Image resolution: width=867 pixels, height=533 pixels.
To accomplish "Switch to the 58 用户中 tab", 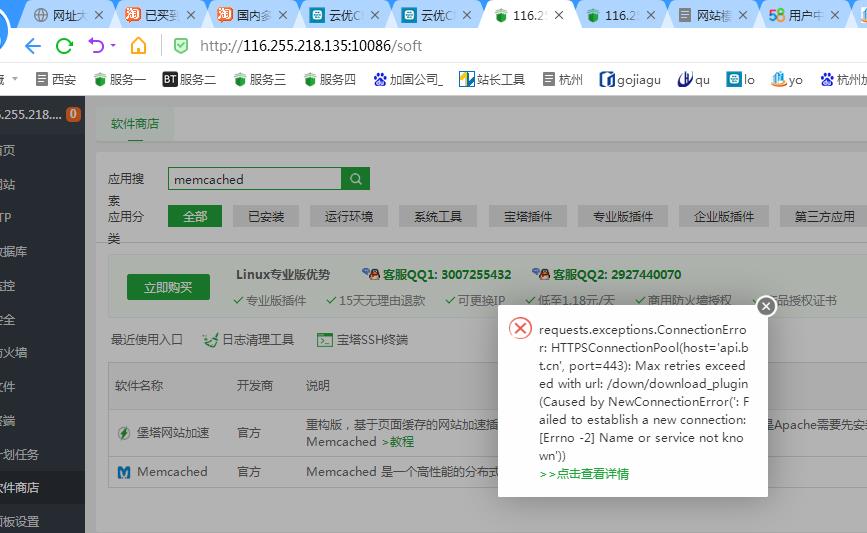I will click(805, 15).
